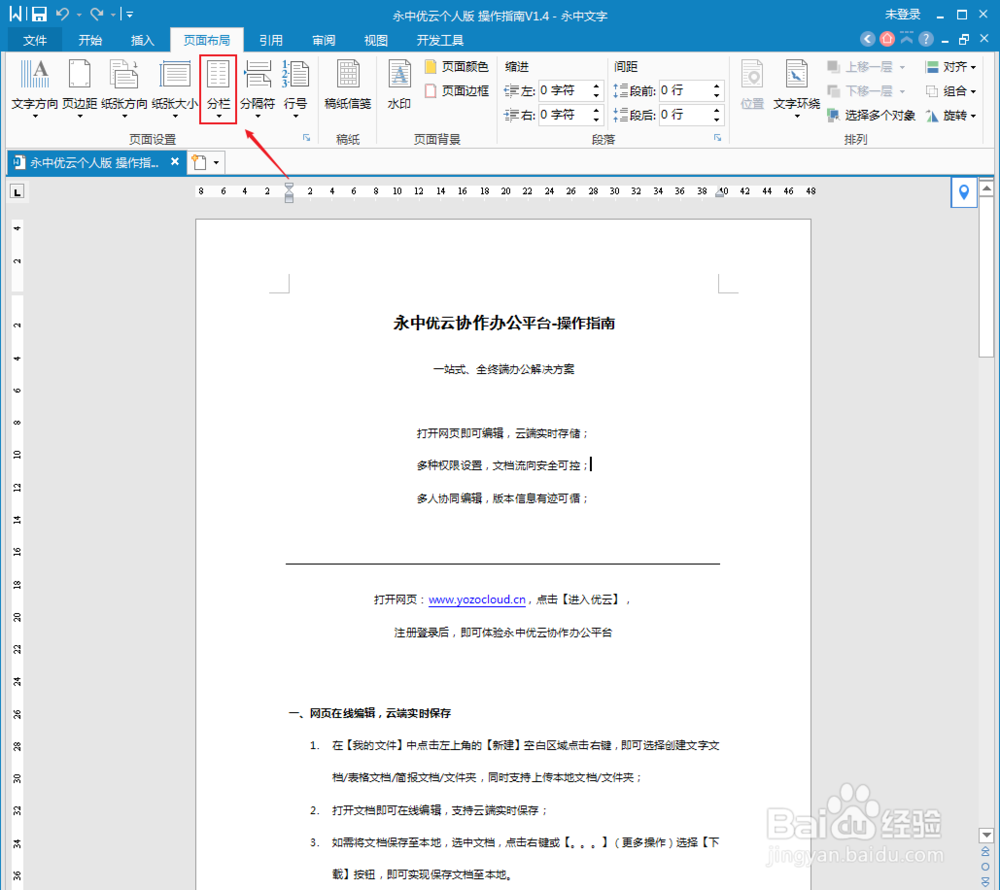The image size is (1000, 890).
Task: Open Paragraph dialog launcher
Action: click(x=717, y=138)
